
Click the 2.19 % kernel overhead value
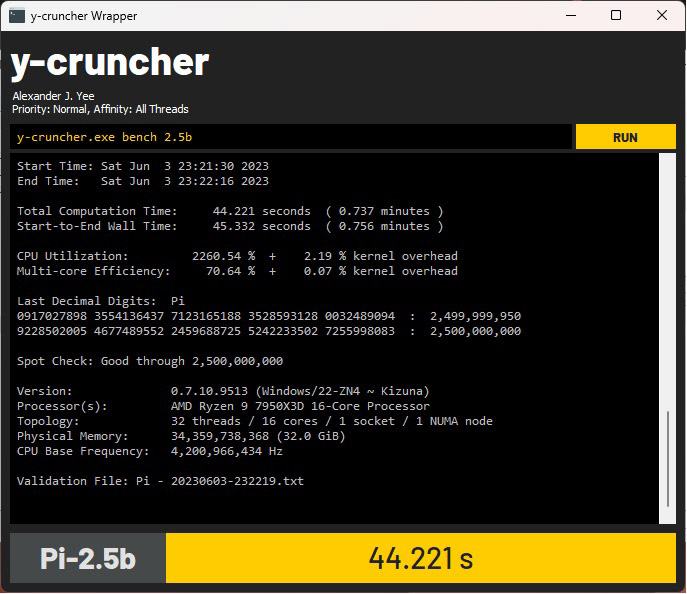click(x=381, y=256)
